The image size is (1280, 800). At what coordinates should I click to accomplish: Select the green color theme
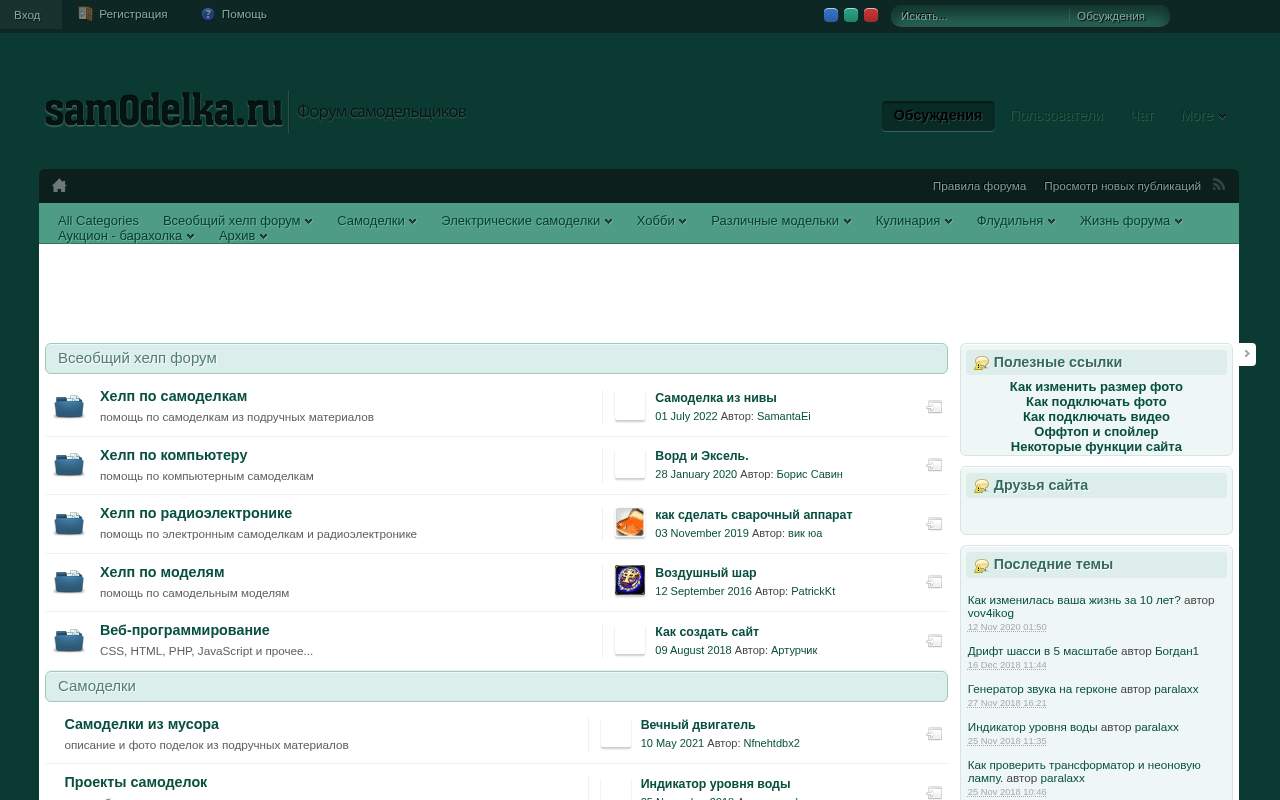coord(851,15)
